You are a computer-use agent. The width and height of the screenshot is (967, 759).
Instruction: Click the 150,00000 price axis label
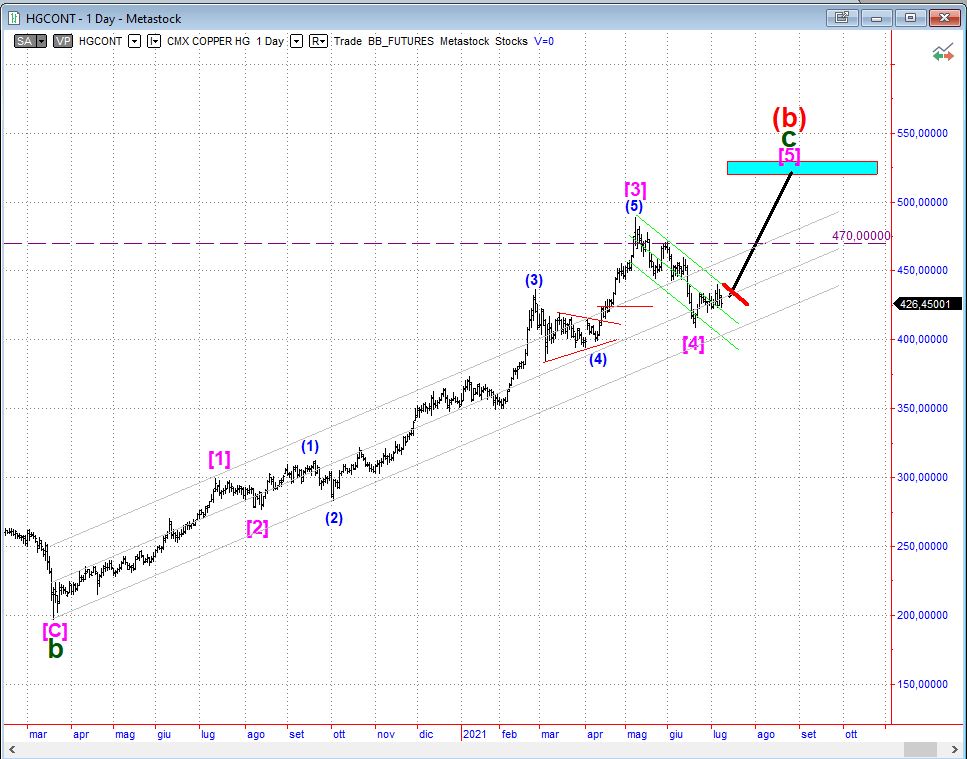[x=921, y=684]
